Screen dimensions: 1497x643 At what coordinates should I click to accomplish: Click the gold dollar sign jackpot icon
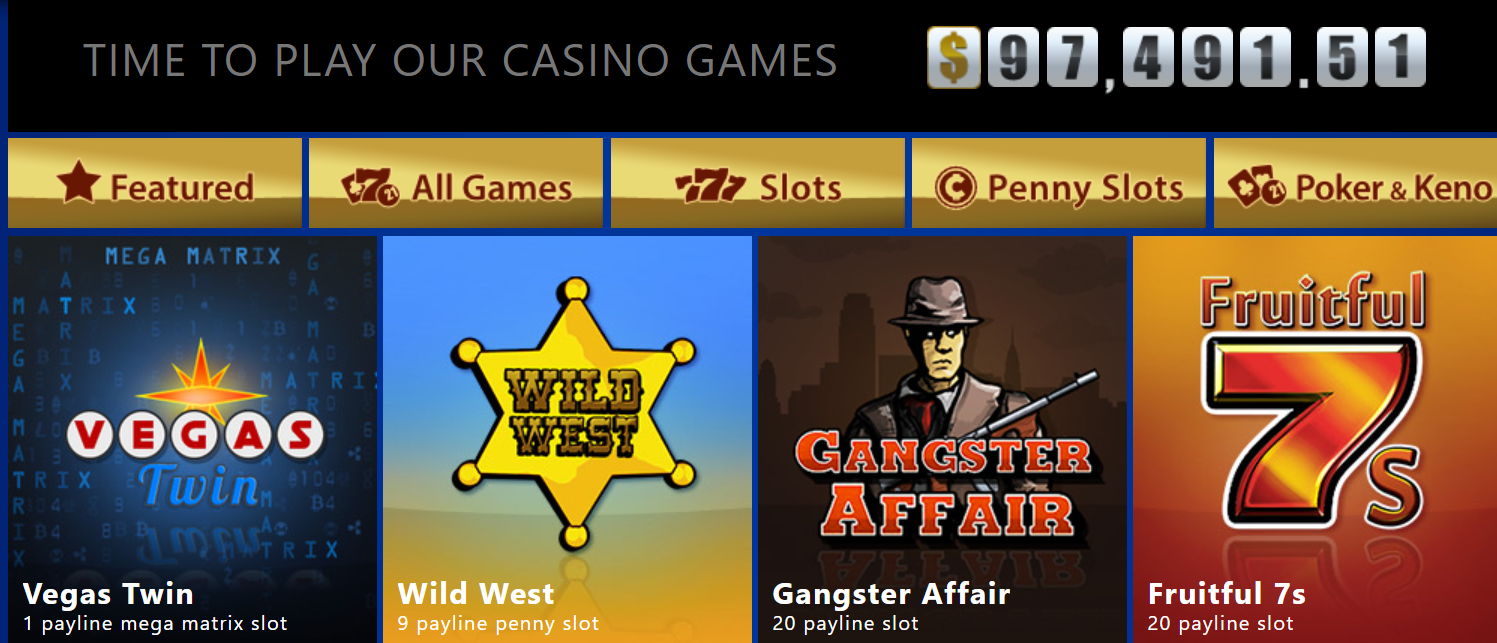[x=954, y=58]
